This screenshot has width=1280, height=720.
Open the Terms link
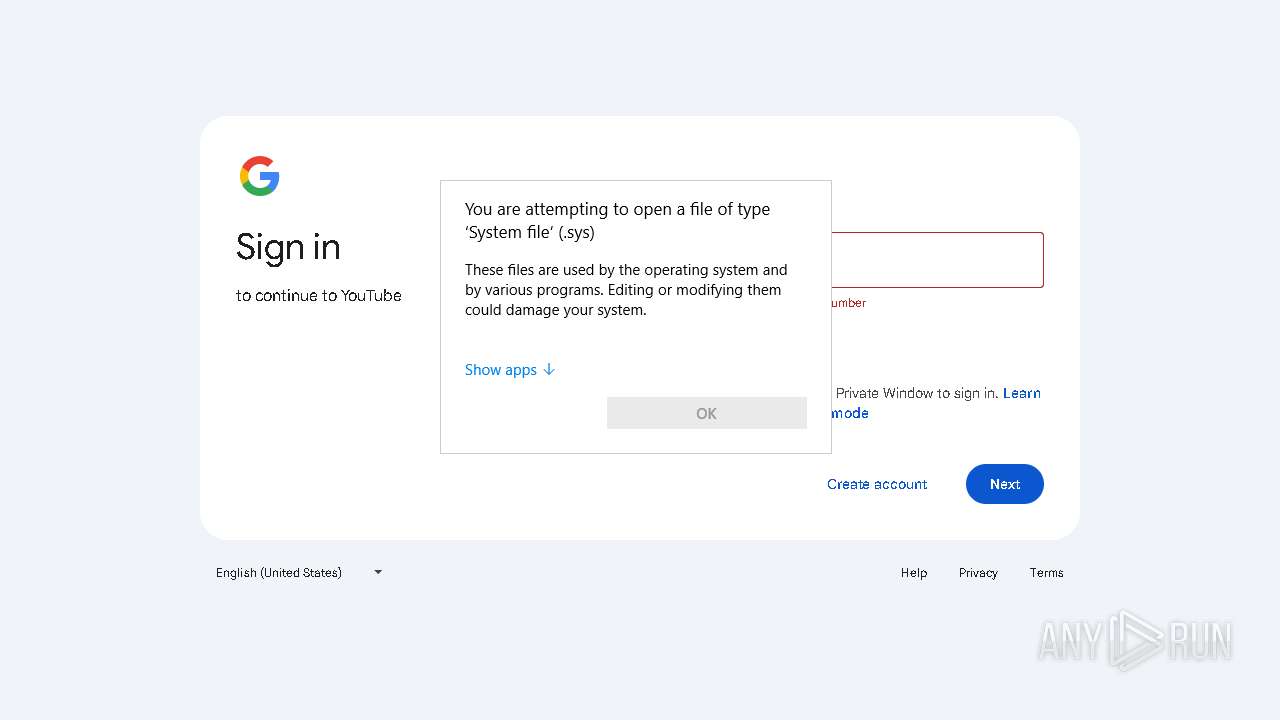tap(1047, 573)
